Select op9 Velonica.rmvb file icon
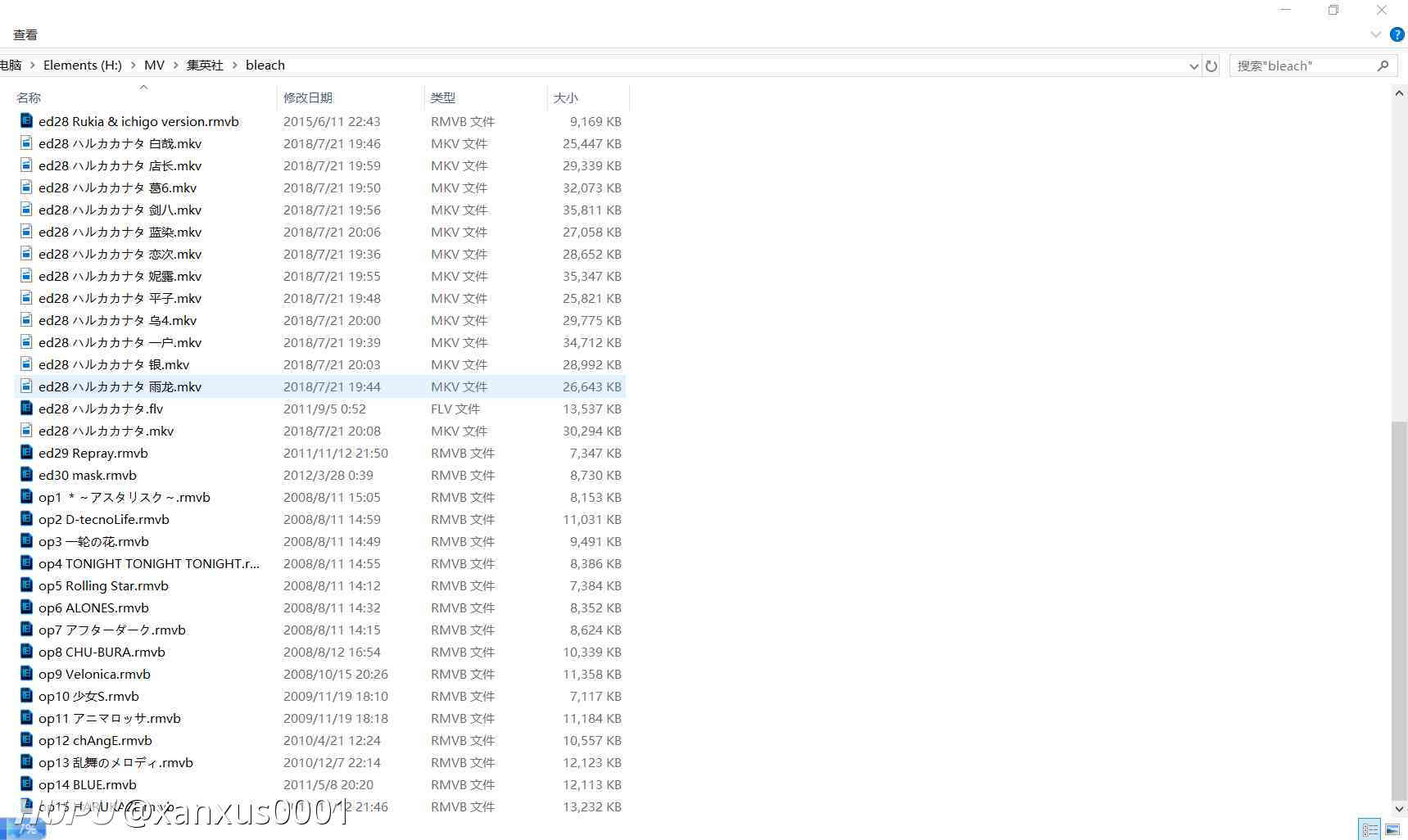Viewport: 1408px width, 840px height. pos(26,673)
